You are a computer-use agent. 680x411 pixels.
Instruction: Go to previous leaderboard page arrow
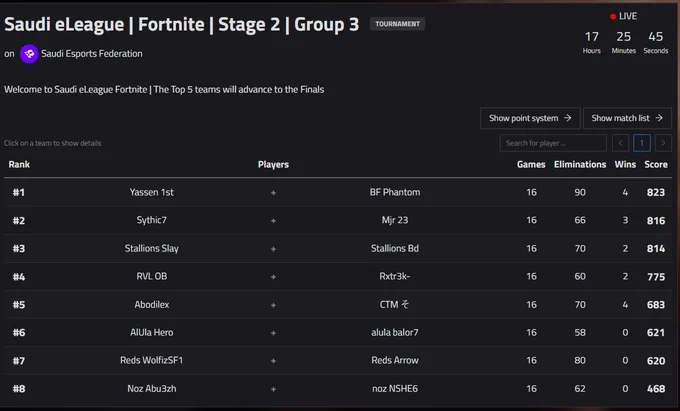tap(621, 143)
